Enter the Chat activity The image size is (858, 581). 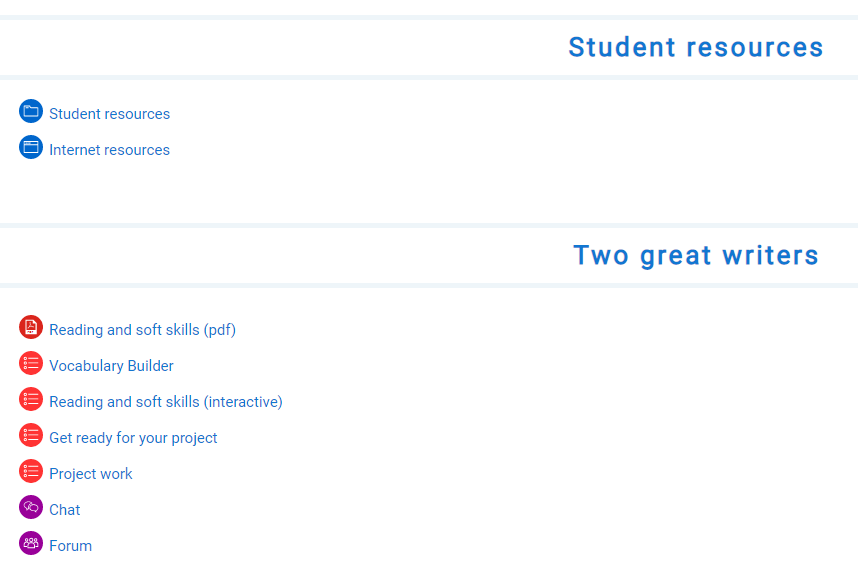point(63,509)
